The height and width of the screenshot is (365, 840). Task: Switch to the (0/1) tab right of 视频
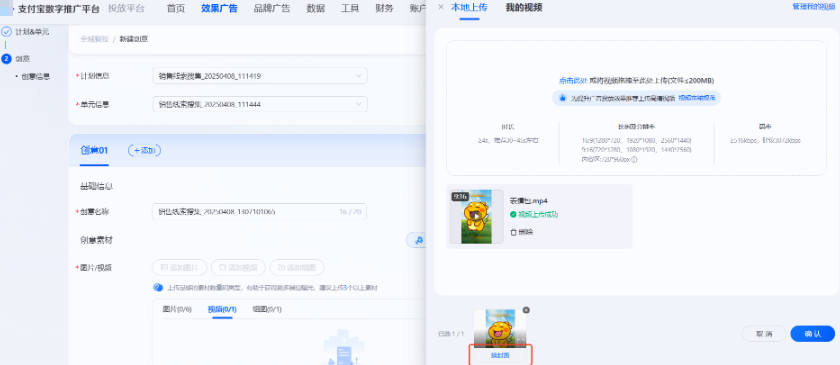[267, 309]
